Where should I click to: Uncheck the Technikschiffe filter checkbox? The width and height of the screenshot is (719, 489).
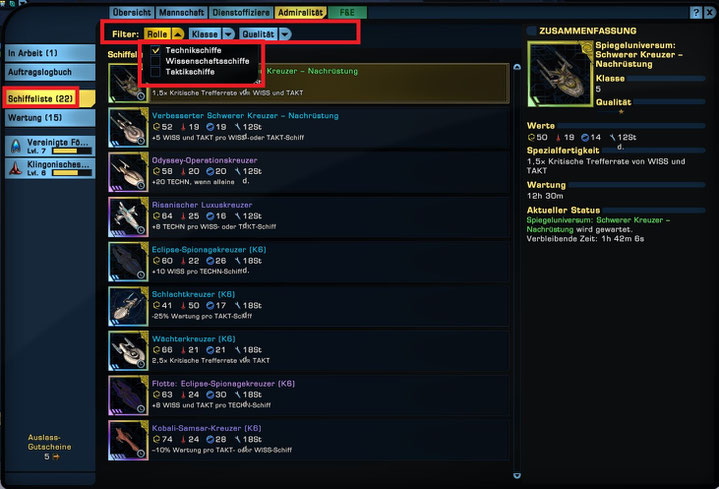[x=156, y=50]
